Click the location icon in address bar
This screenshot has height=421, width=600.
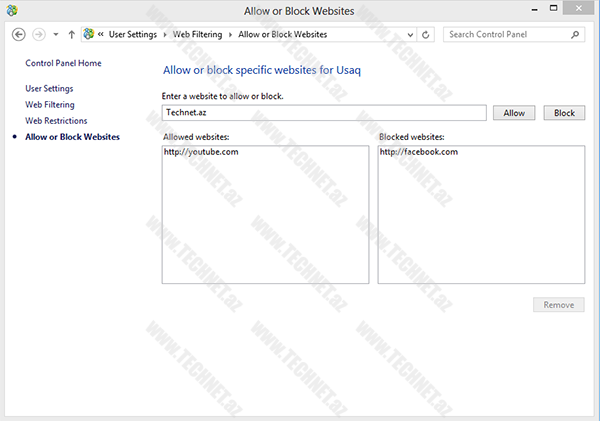tap(89, 34)
